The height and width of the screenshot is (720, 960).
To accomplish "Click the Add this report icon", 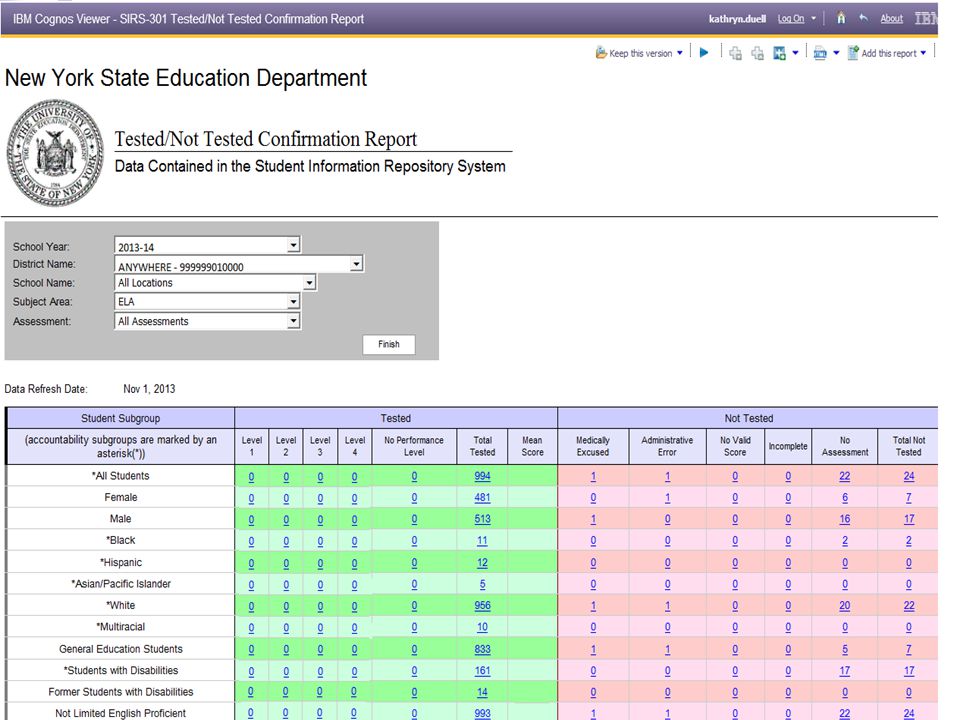I will (853, 53).
